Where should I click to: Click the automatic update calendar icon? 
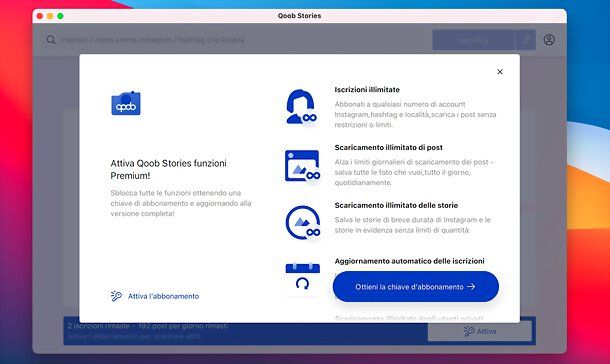click(302, 277)
